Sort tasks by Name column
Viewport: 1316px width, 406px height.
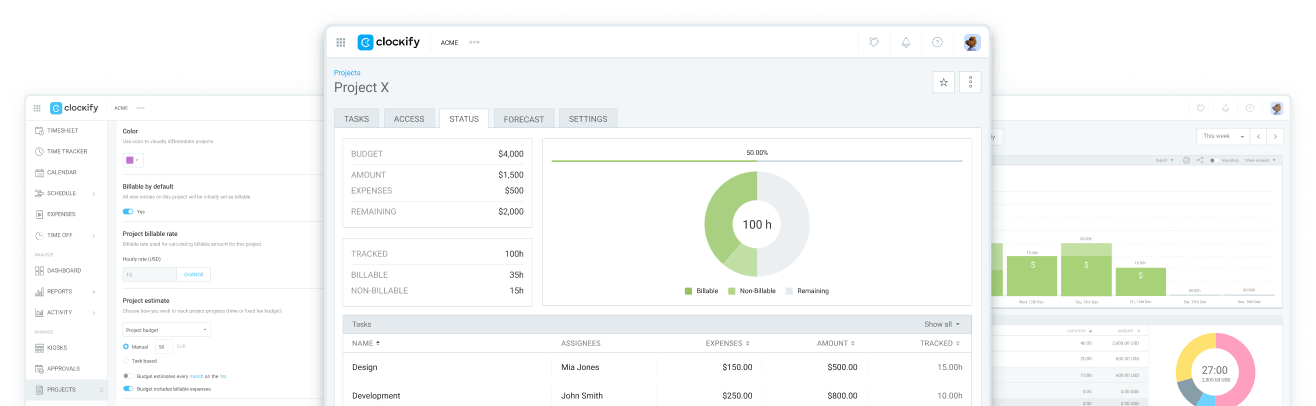(x=366, y=343)
